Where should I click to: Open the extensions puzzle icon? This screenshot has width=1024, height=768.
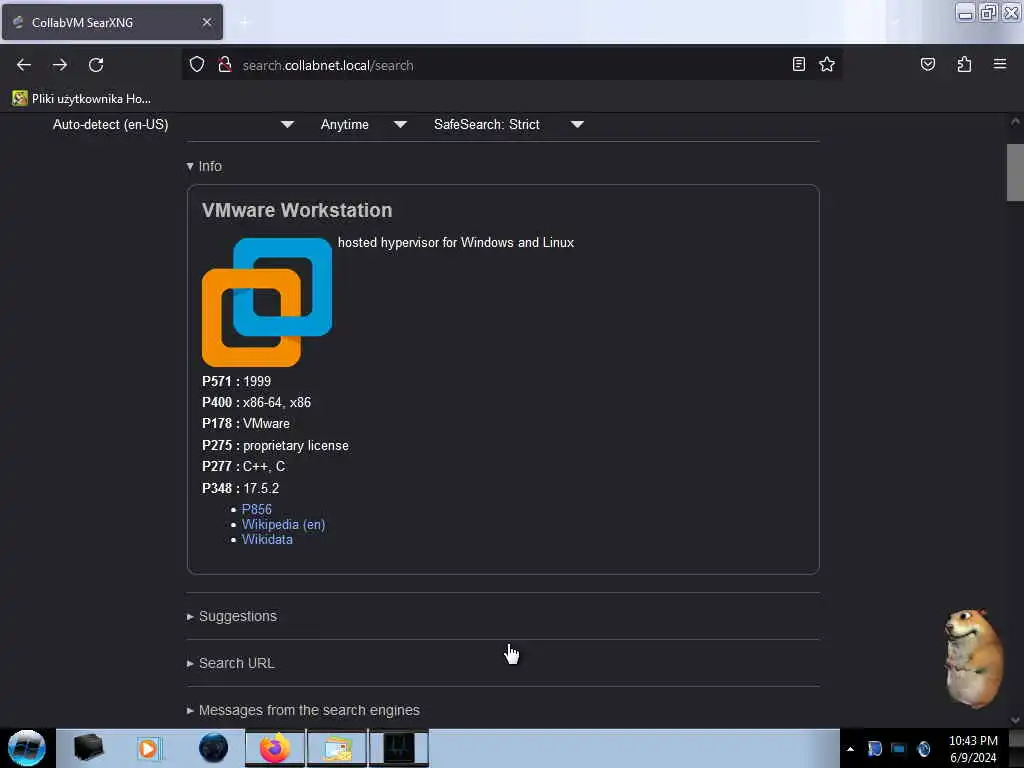click(964, 64)
